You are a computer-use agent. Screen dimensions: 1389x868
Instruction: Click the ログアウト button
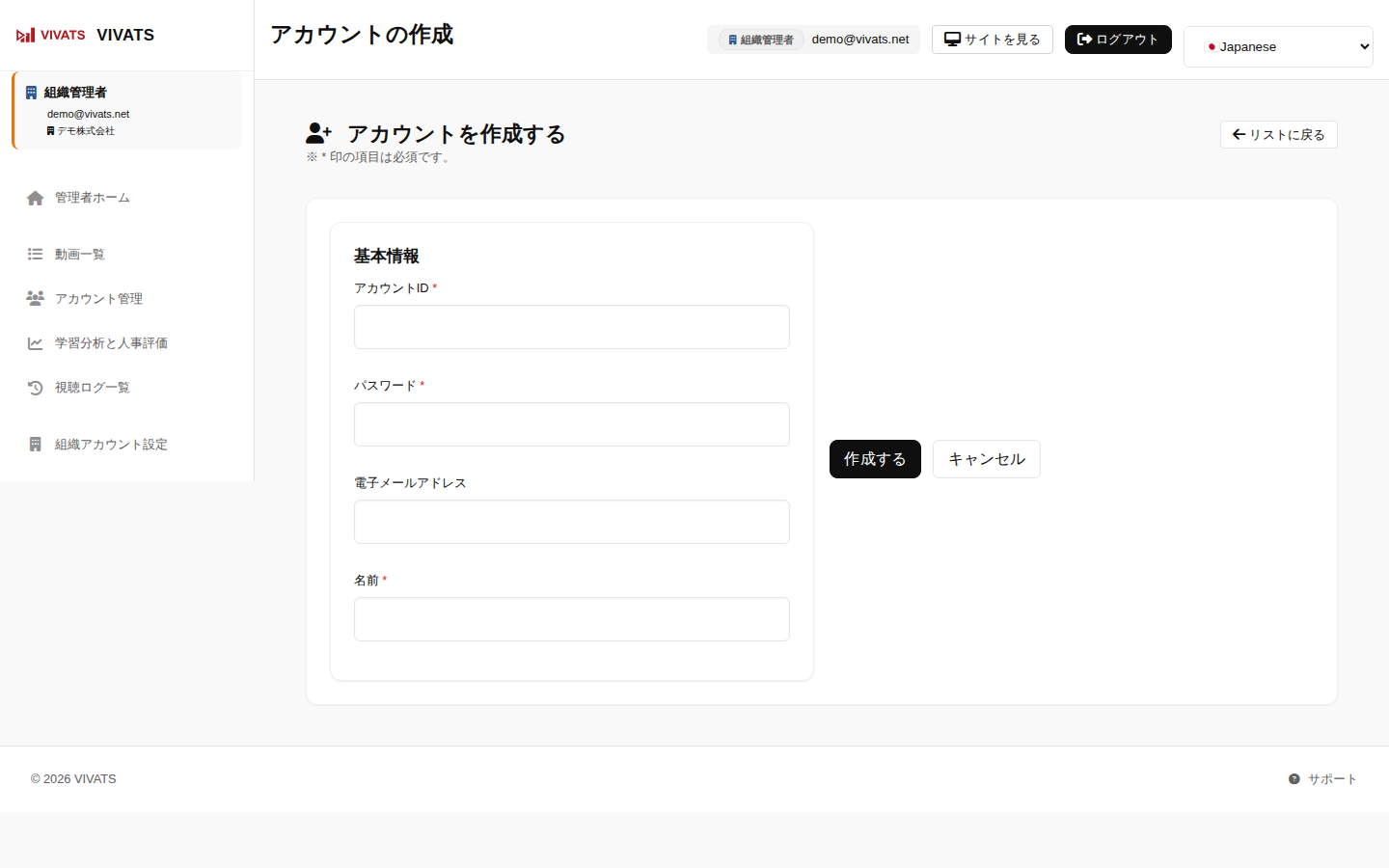click(x=1118, y=40)
